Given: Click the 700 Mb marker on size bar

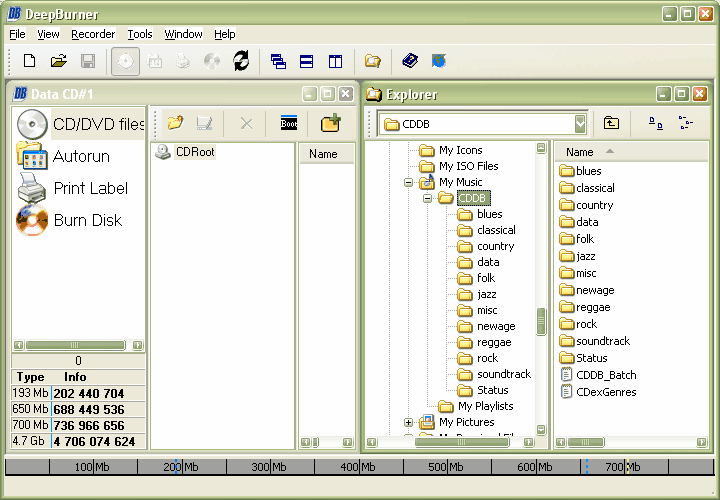Looking at the screenshot, I should 623,467.
